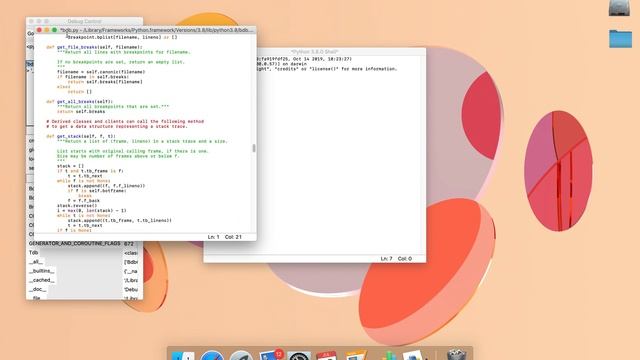
Task: Click '# Derived classes and clients' comment line
Action: click(x=125, y=121)
